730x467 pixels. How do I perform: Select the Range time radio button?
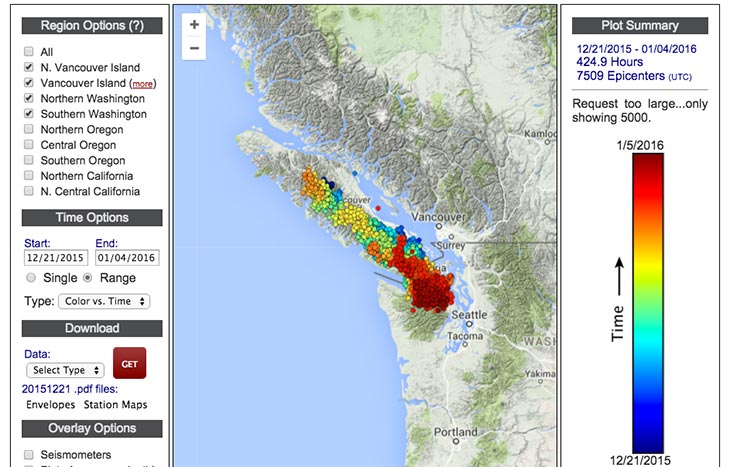coord(87,277)
